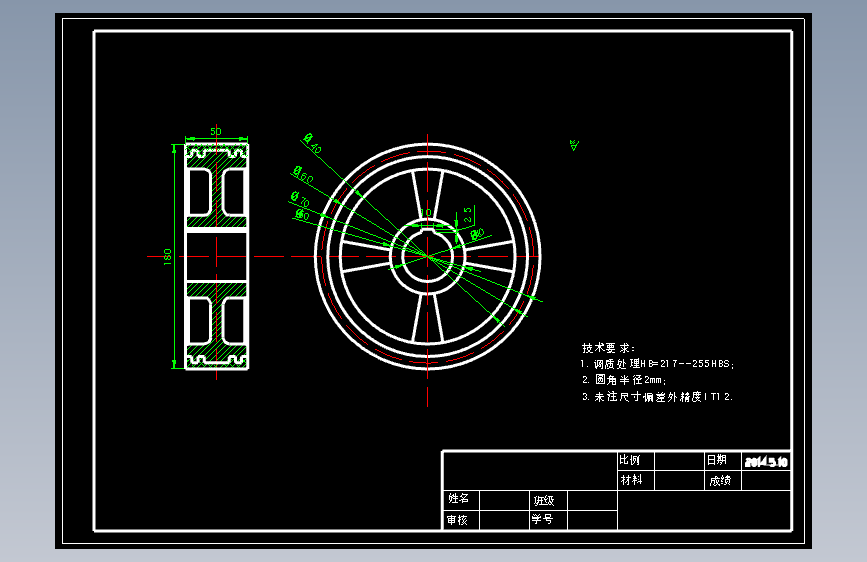Select the note "1. 调质处理HB=217--255HBS;"
Screen dimensions: 867x562
tap(657, 364)
